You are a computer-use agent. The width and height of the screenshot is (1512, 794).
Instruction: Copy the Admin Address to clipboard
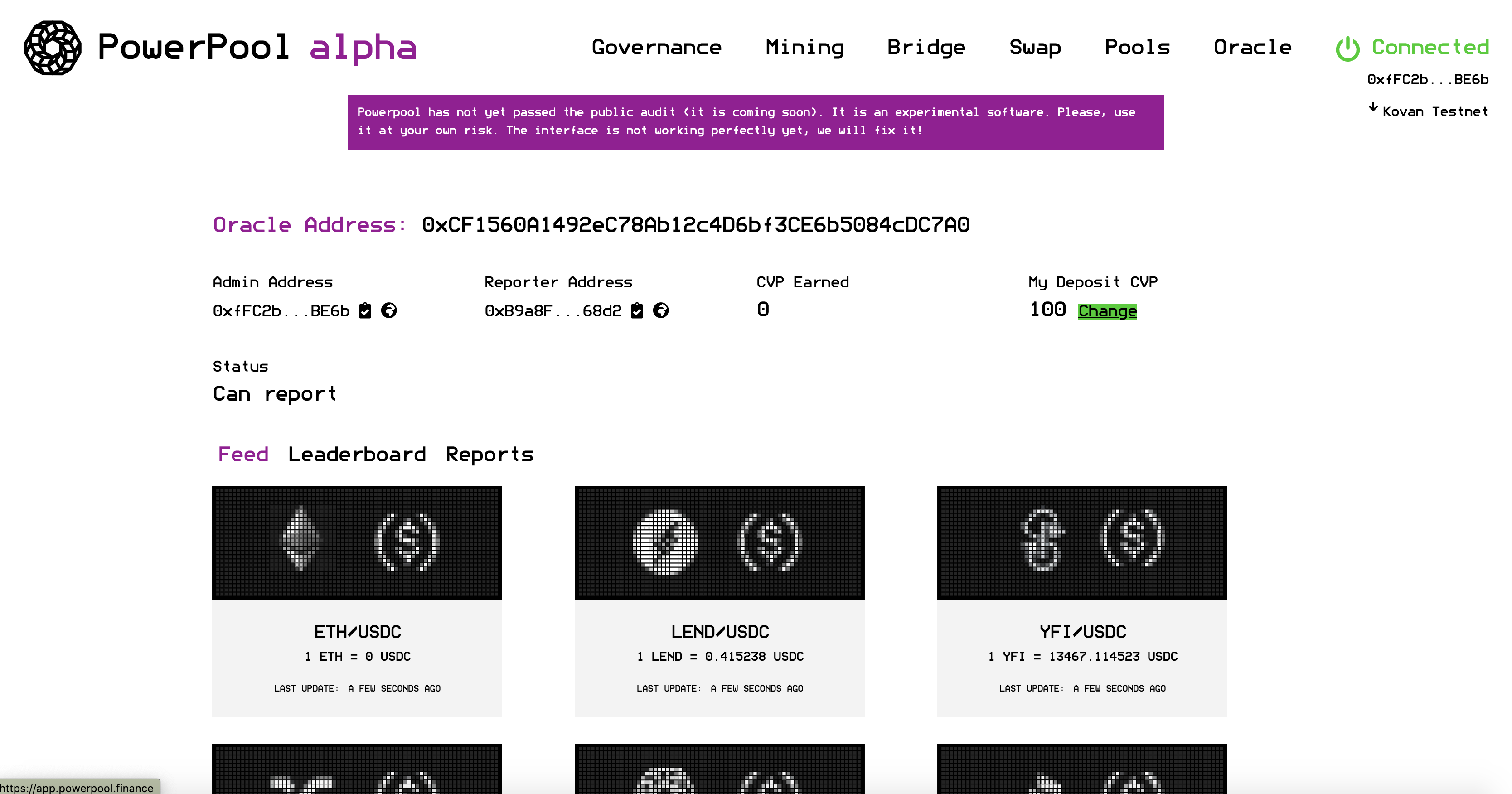pos(365,310)
